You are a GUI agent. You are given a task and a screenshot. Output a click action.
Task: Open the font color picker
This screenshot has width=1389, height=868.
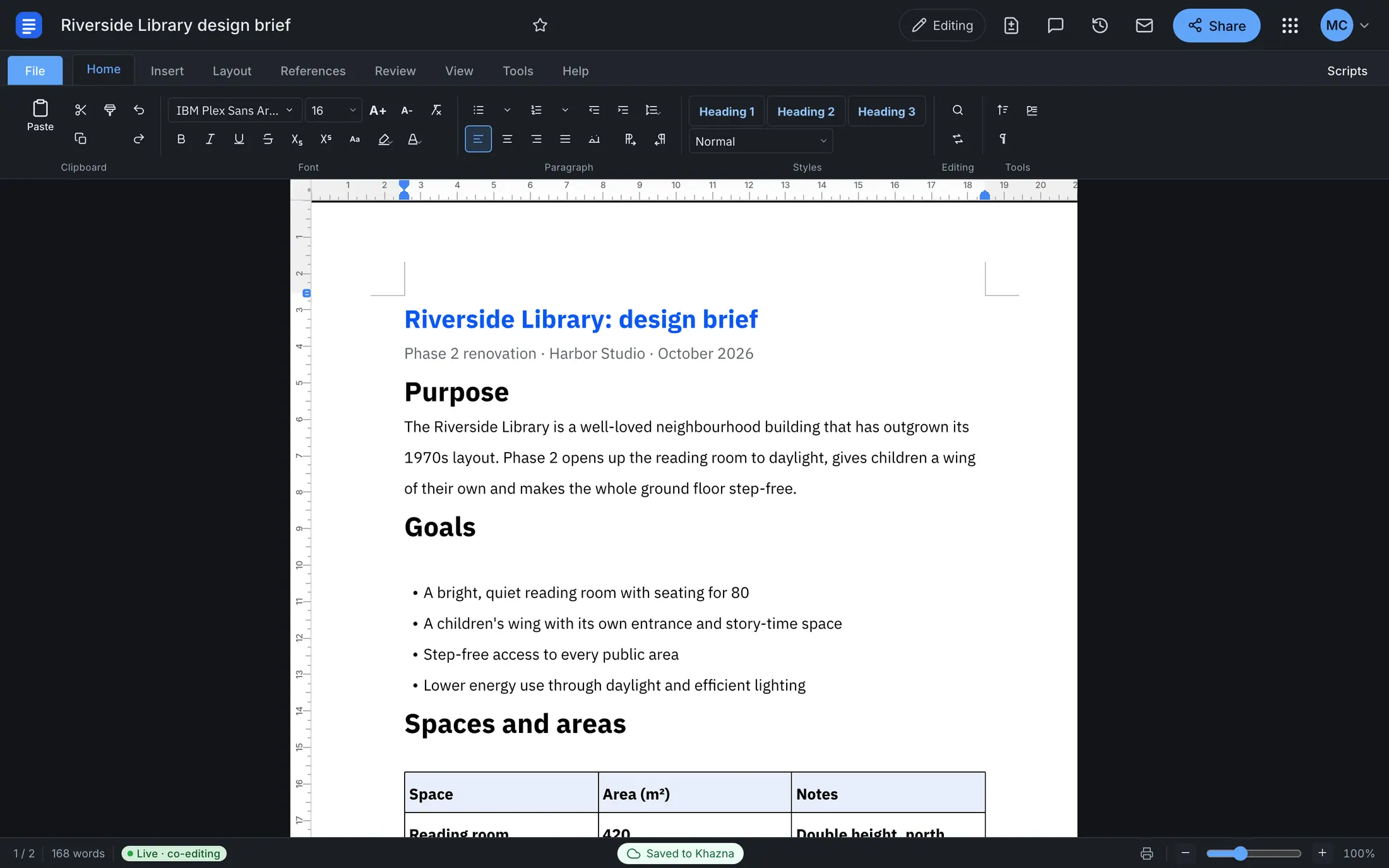(x=414, y=139)
